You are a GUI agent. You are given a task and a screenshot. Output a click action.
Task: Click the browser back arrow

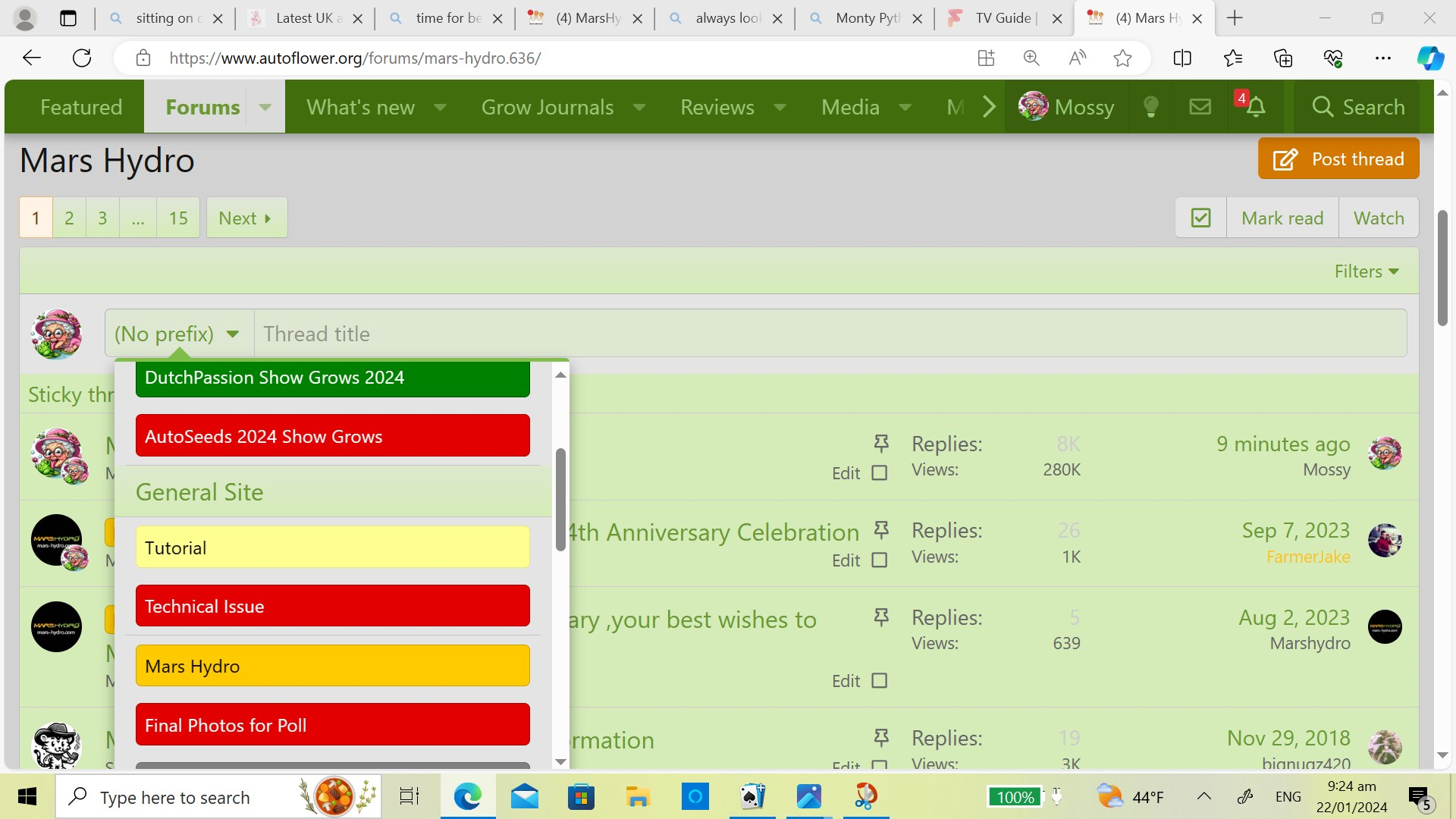(x=32, y=58)
